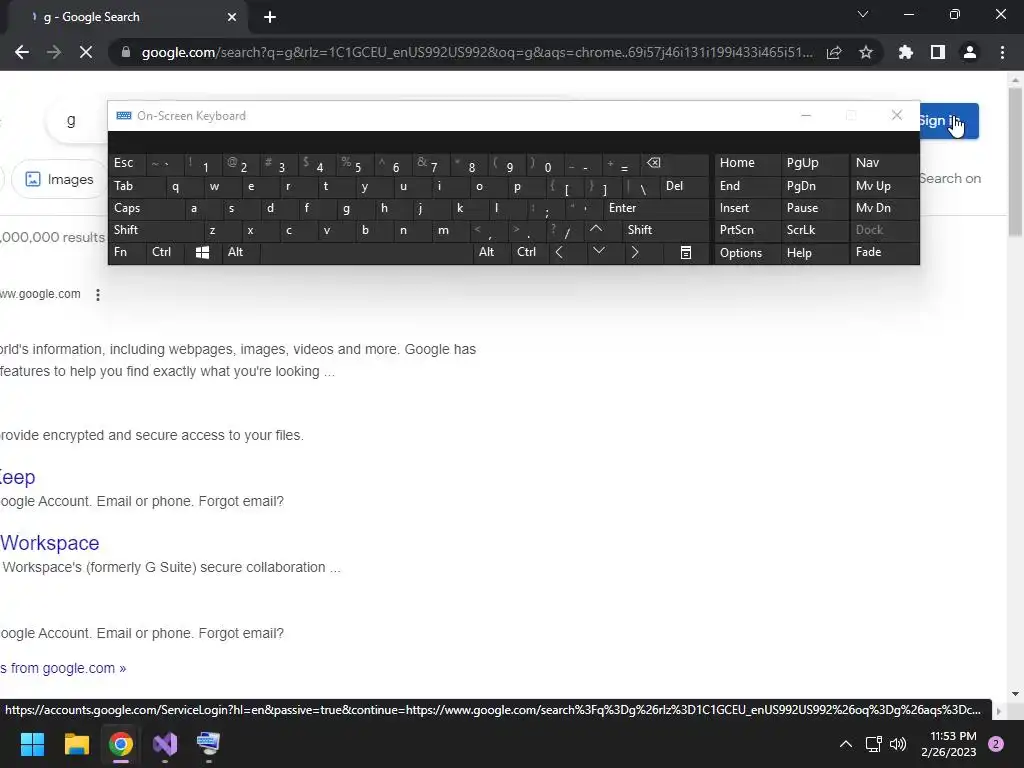1024x768 pixels.
Task: Click the Home key on On-Screen Keyboard
Action: click(x=747, y=163)
